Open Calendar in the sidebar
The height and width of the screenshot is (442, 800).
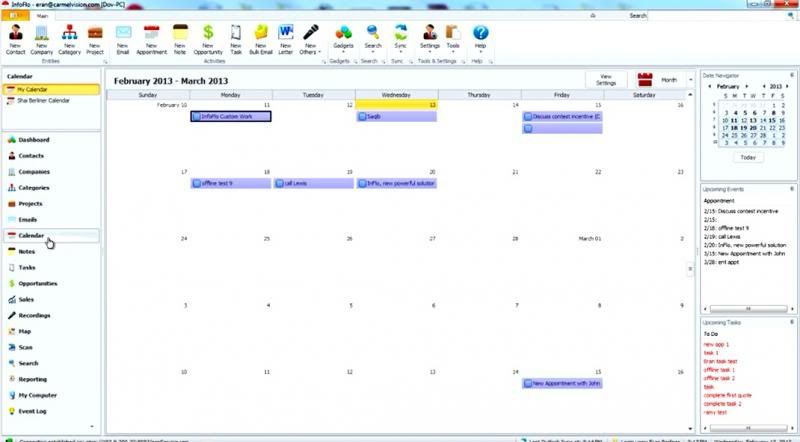(51, 236)
